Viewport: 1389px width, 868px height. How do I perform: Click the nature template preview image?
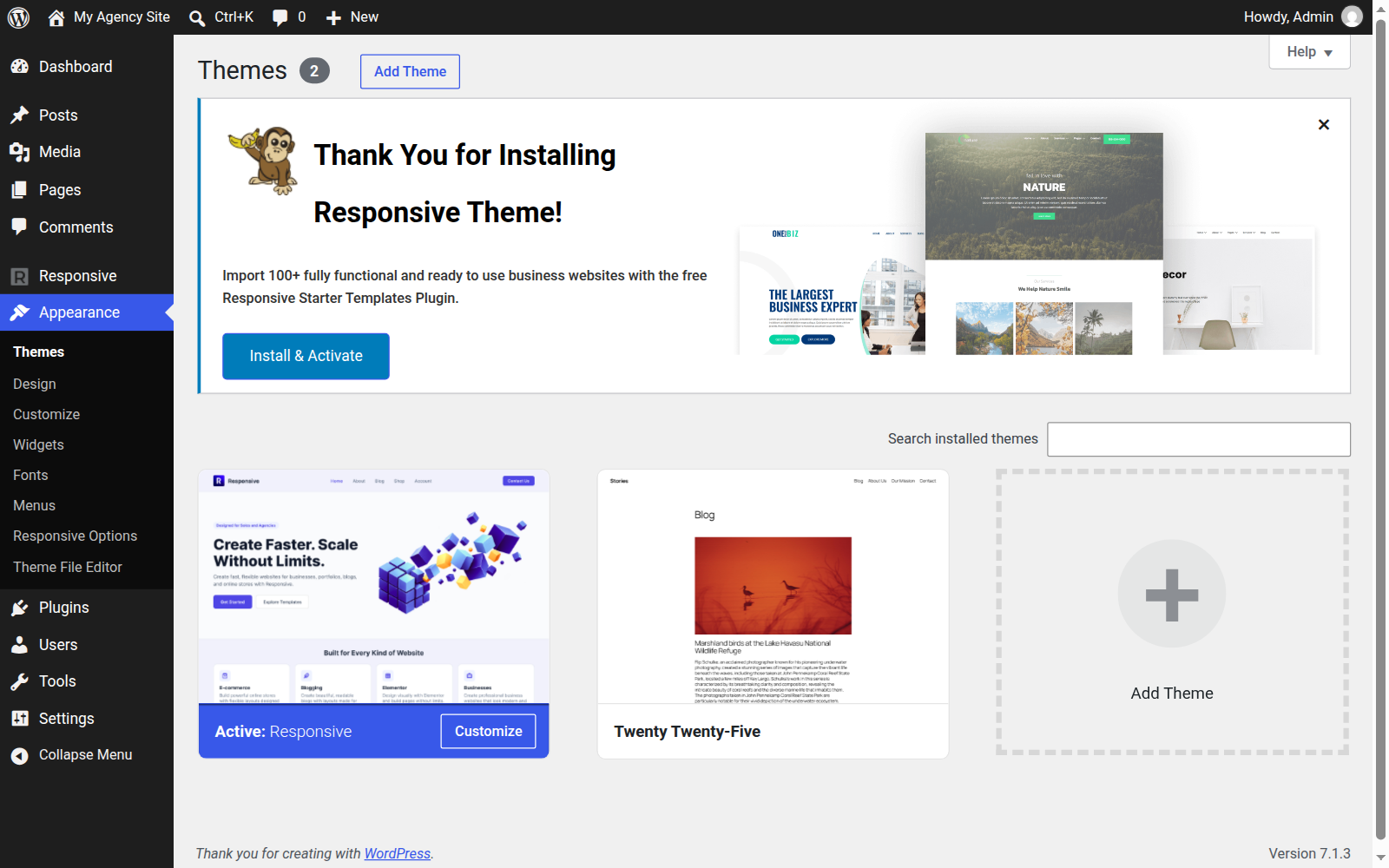[1044, 244]
